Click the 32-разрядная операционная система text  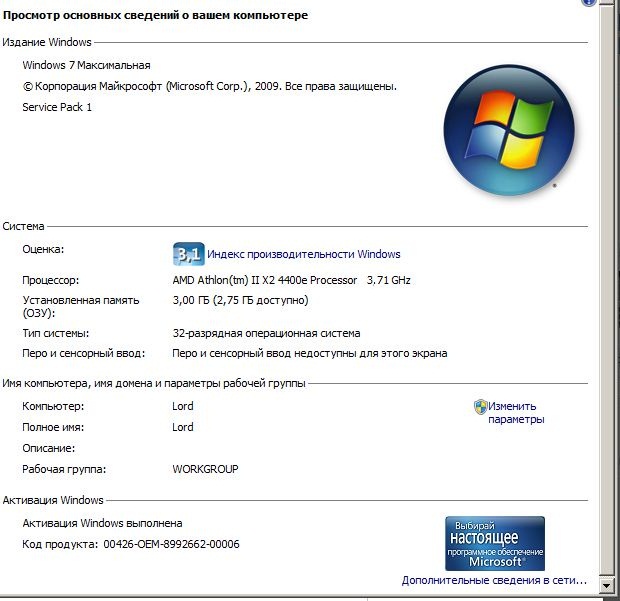(x=266, y=333)
